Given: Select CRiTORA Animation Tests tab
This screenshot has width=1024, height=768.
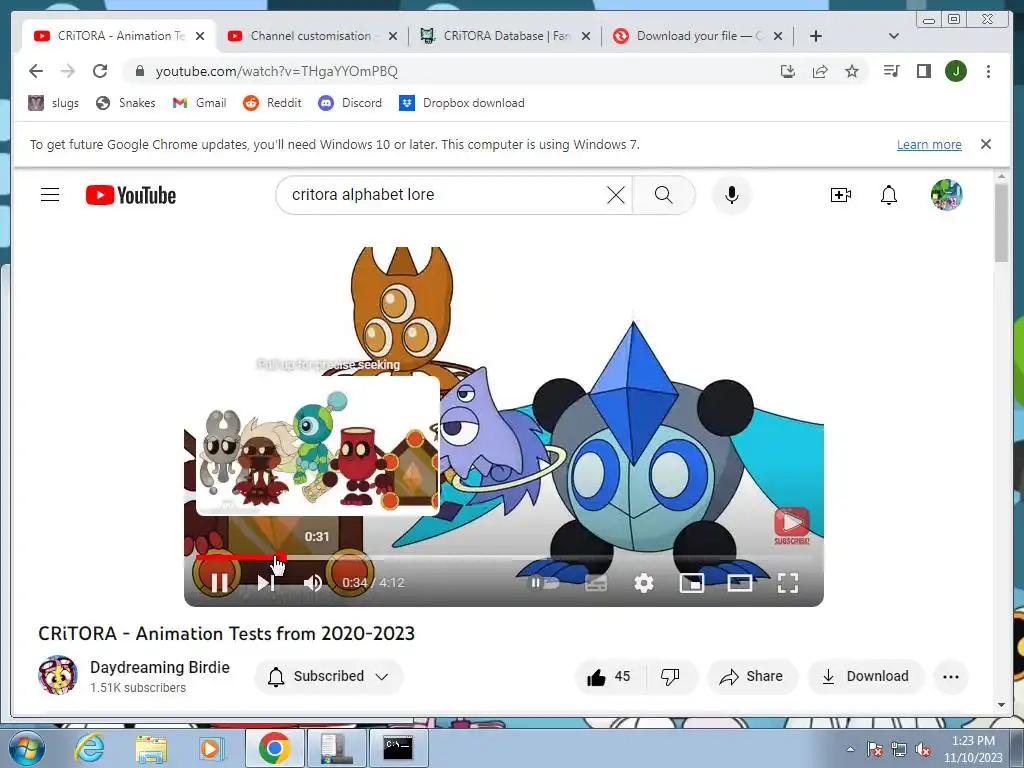Looking at the screenshot, I should pos(120,36).
